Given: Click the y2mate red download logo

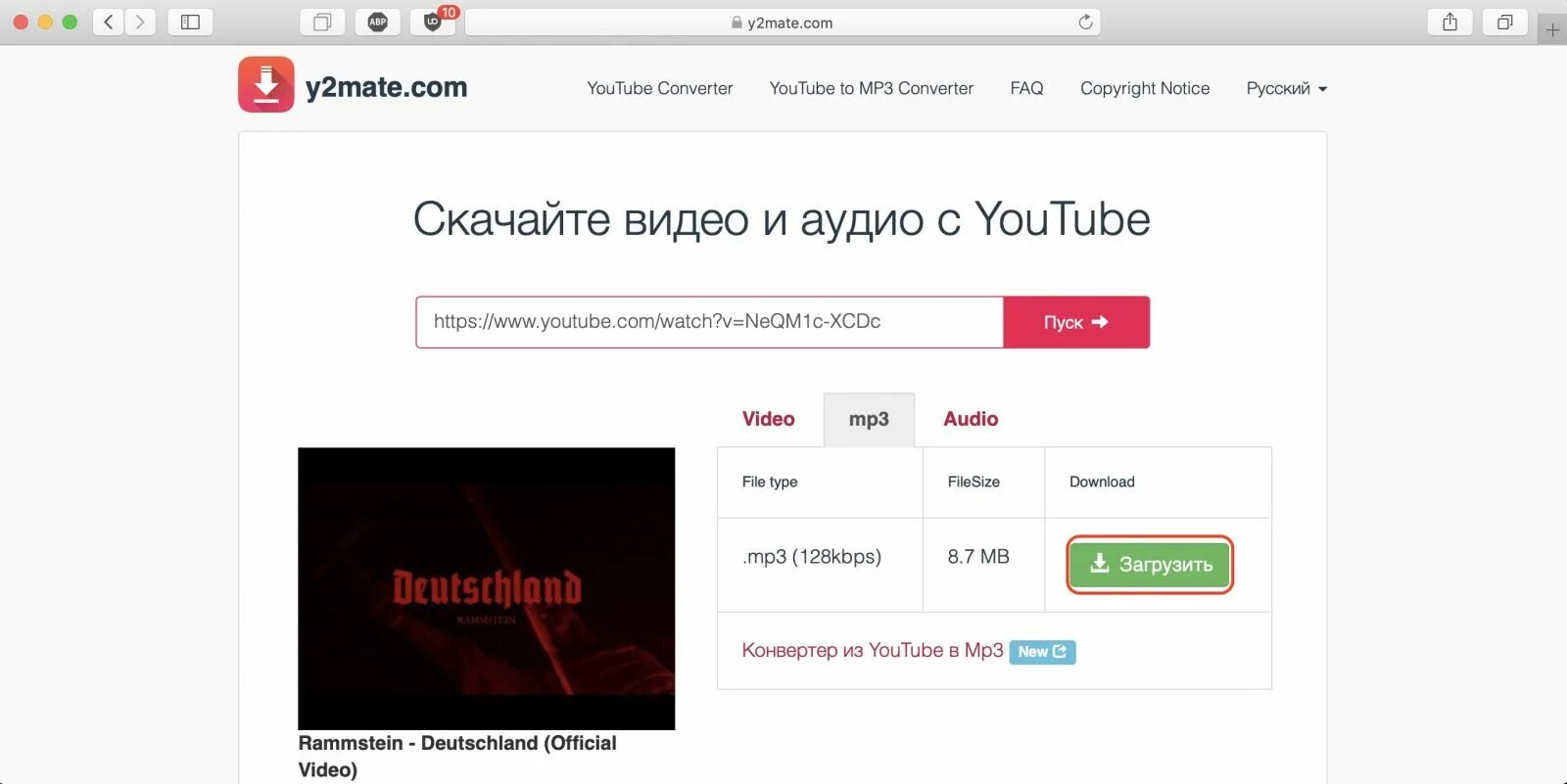Looking at the screenshot, I should click(x=265, y=84).
